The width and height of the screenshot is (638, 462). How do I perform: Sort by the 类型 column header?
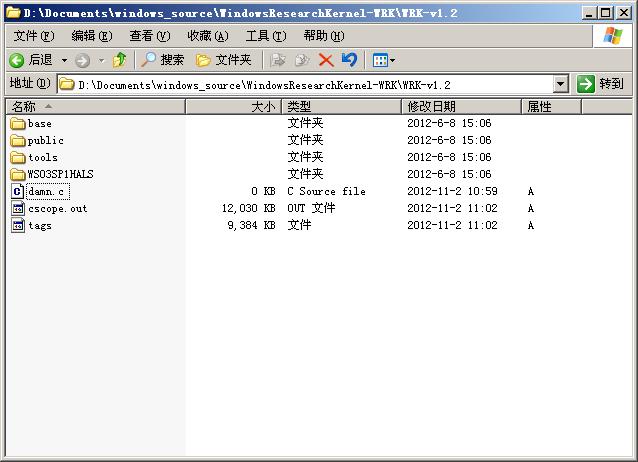pos(341,107)
